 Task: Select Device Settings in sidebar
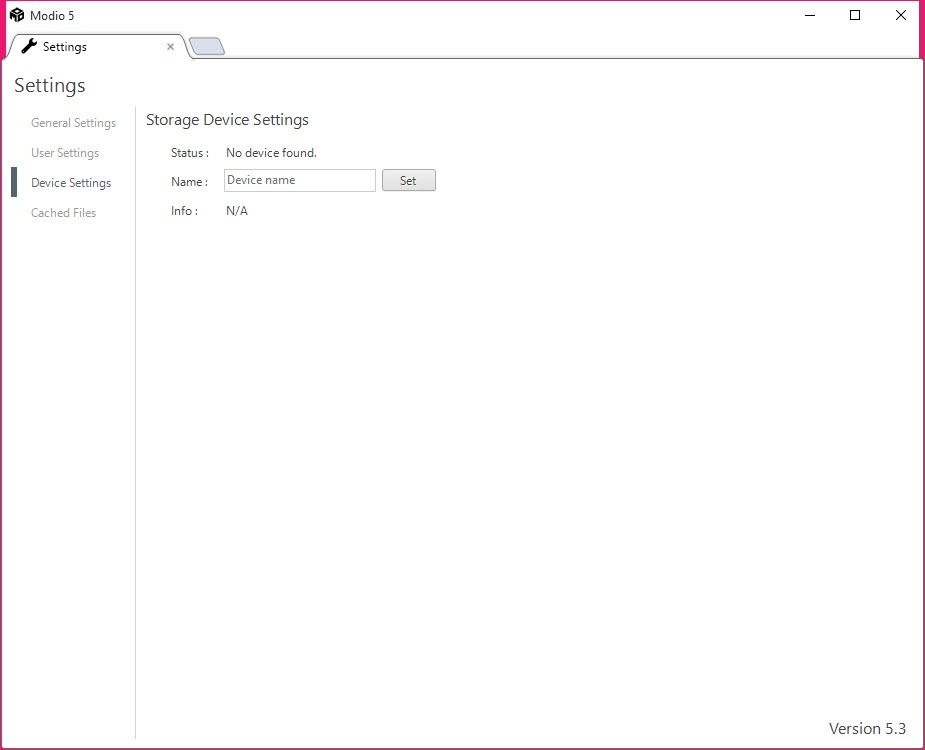71,183
